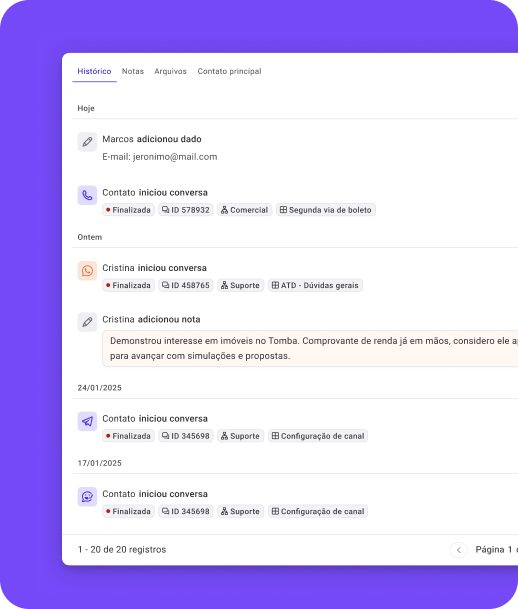Click Finalizada tag under 24/01/2025

129,436
